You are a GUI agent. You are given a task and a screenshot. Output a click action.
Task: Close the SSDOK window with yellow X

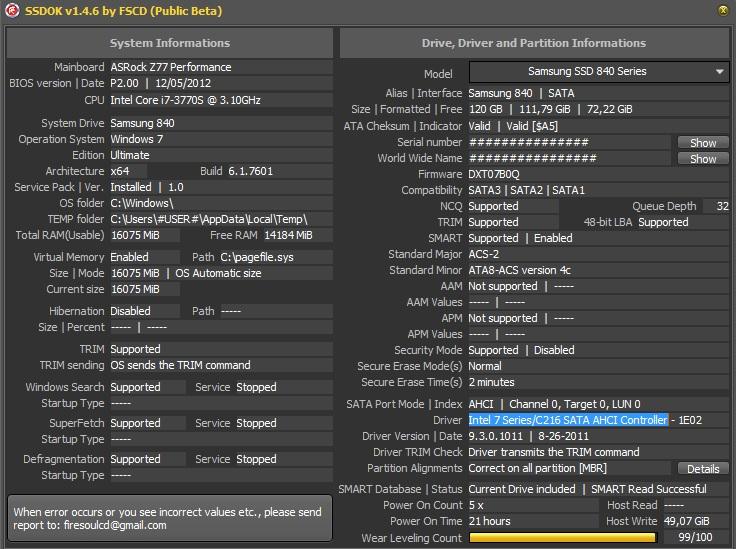click(723, 10)
